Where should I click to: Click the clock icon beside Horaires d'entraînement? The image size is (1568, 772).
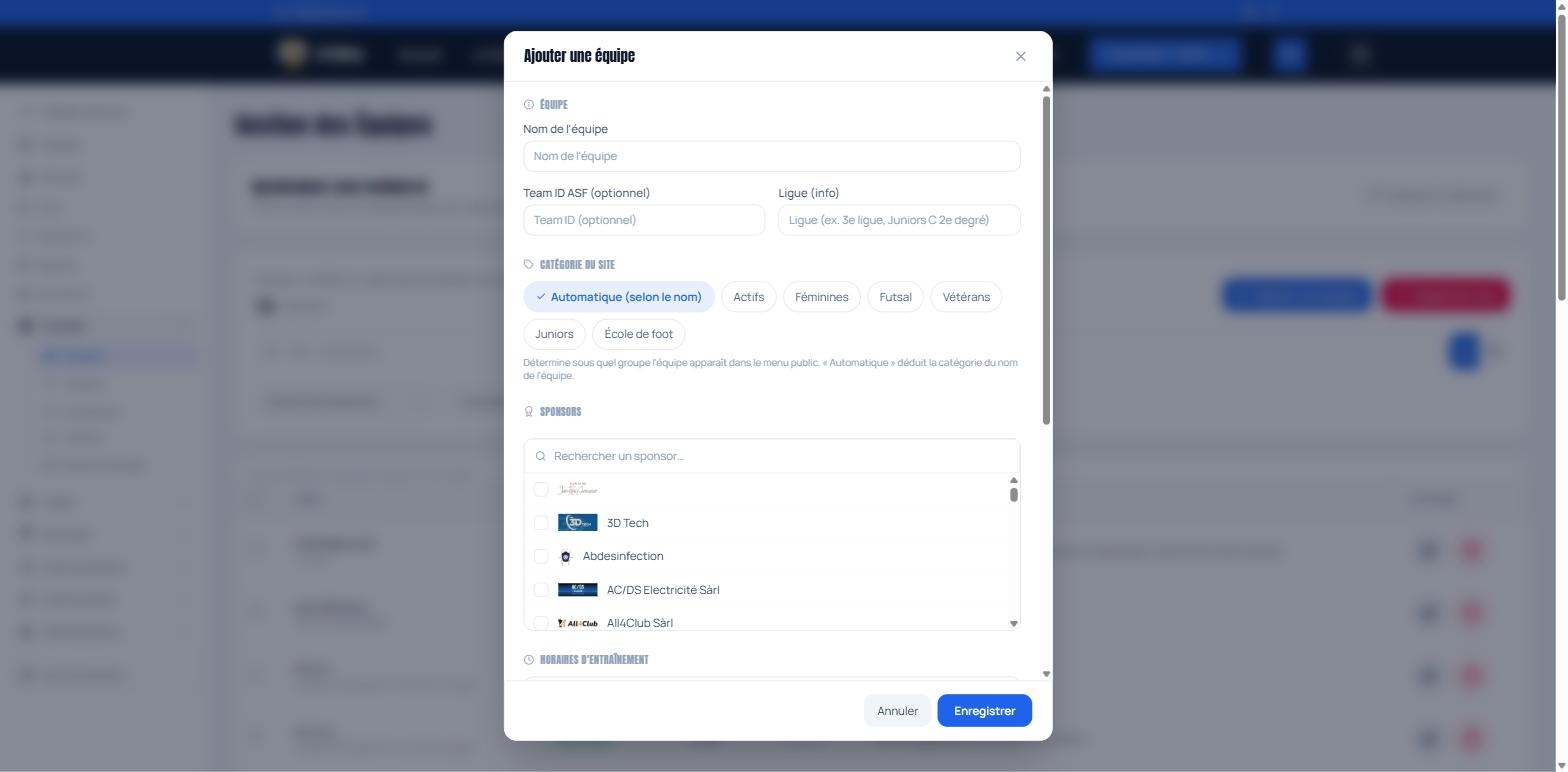coord(529,660)
